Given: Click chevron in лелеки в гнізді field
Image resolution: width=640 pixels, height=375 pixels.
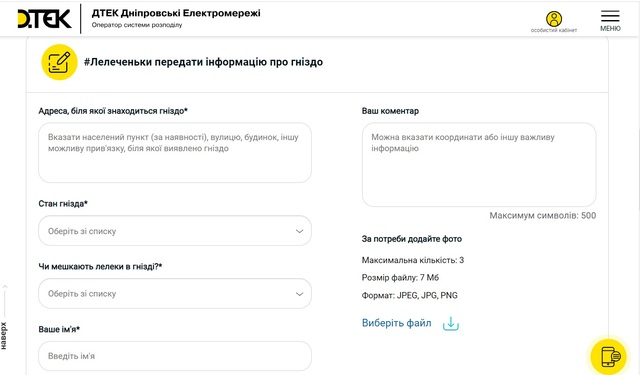Looking at the screenshot, I should coord(299,294).
